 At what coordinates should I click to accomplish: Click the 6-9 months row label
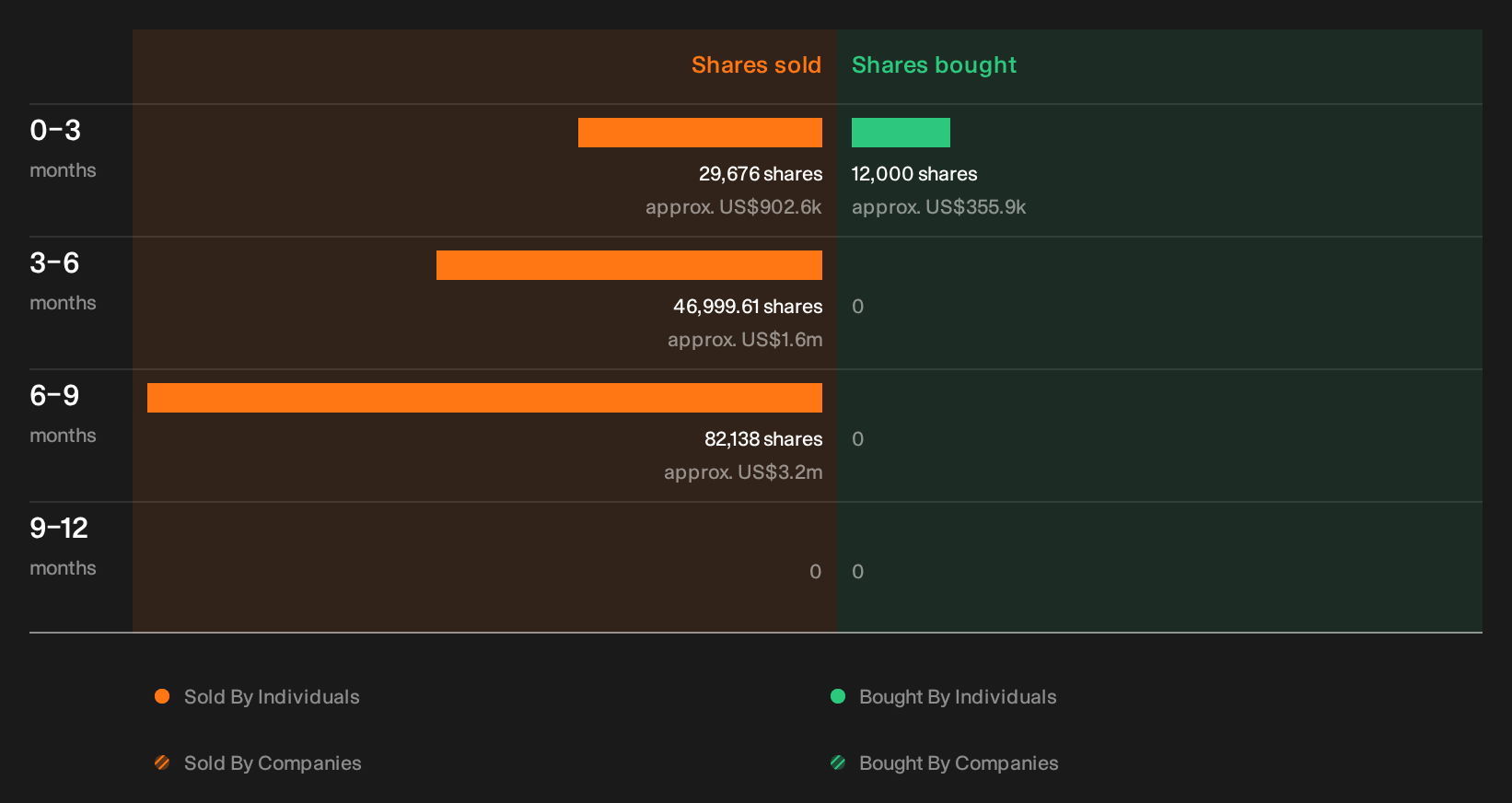[63, 413]
